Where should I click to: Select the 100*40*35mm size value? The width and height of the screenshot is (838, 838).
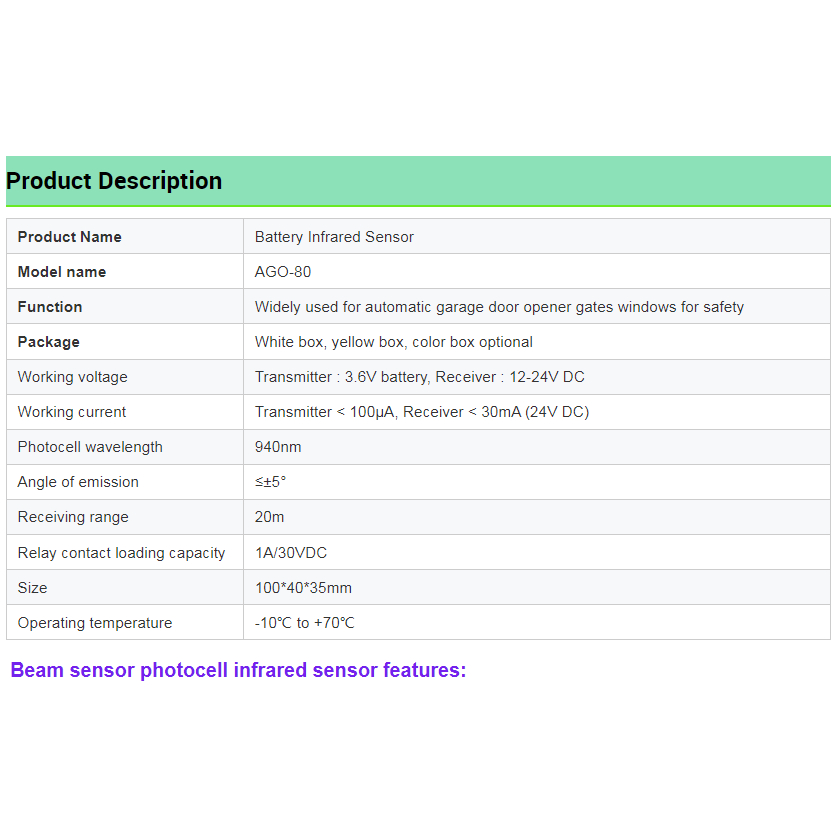click(x=303, y=588)
